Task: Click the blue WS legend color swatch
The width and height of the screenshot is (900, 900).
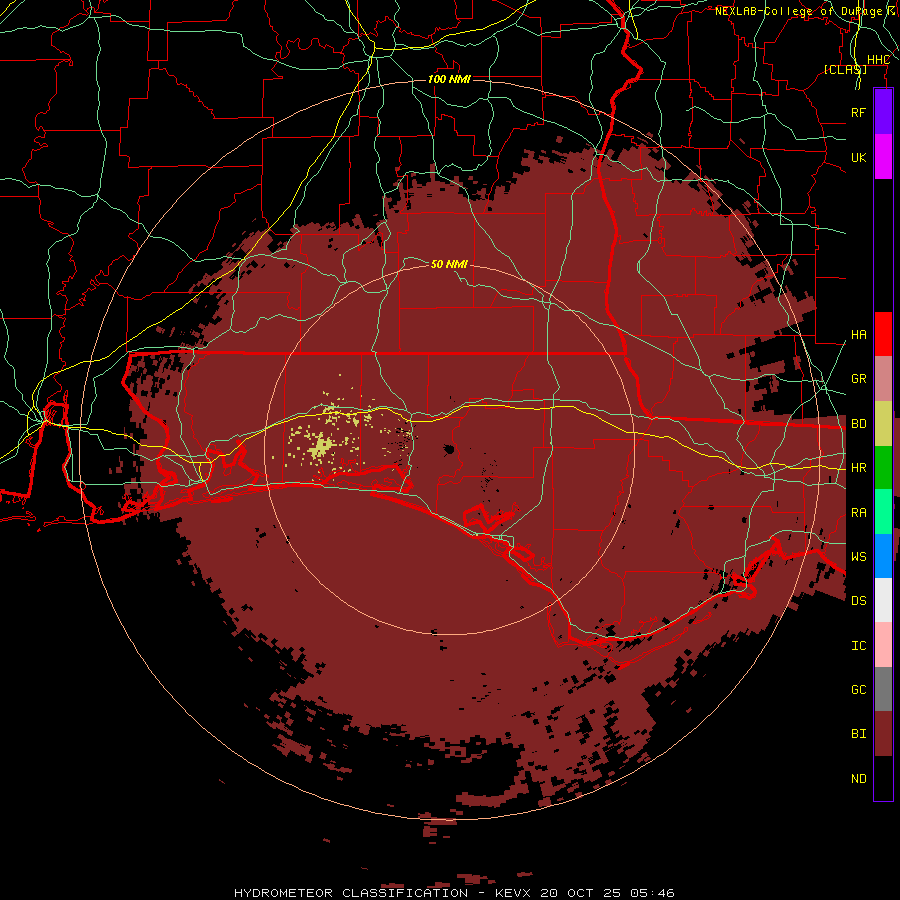Action: (x=883, y=556)
